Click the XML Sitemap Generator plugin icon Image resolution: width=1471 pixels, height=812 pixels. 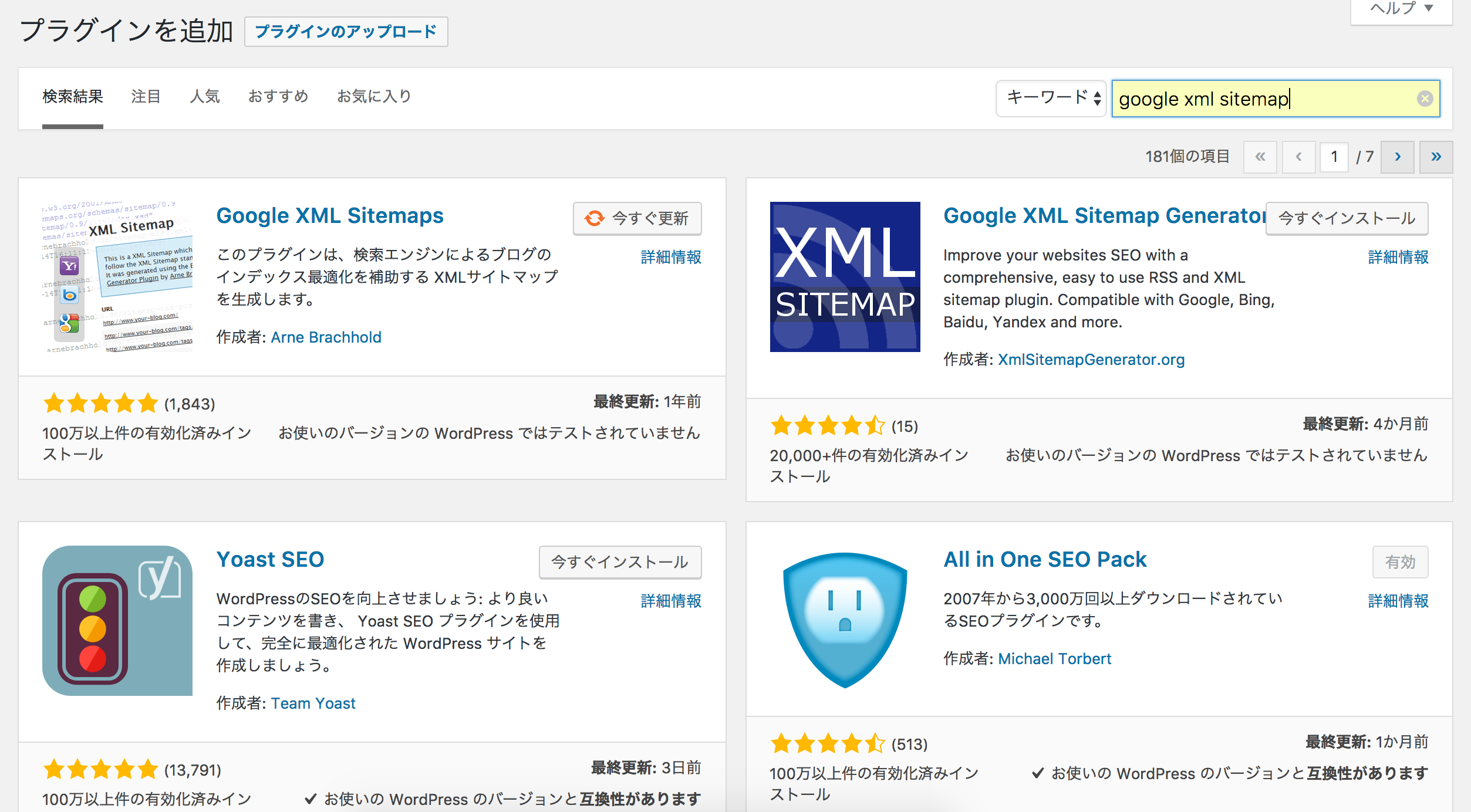(845, 277)
